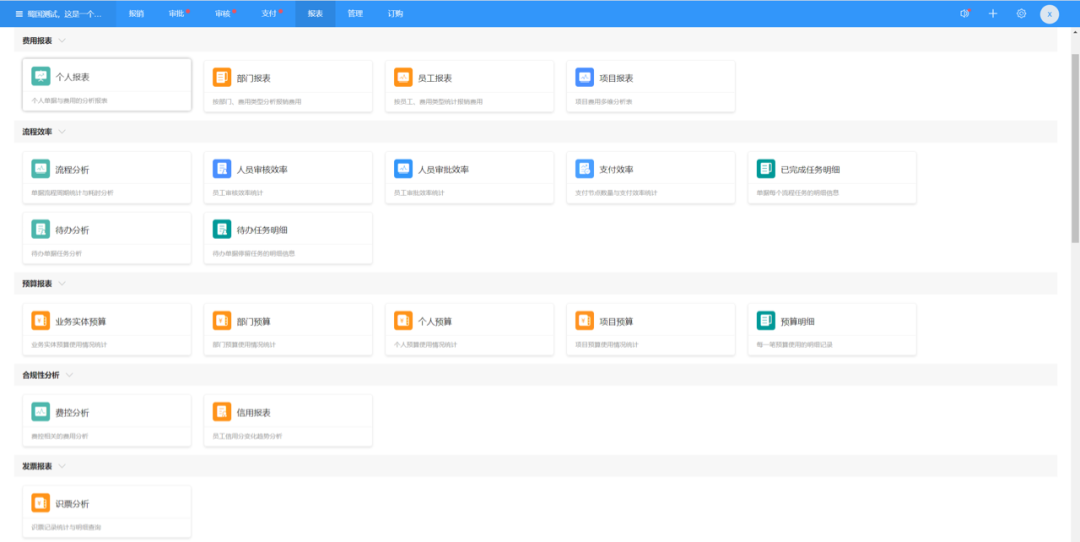The width and height of the screenshot is (1080, 542).
Task: Click the 个人报表 card icon
Action: pos(41,77)
